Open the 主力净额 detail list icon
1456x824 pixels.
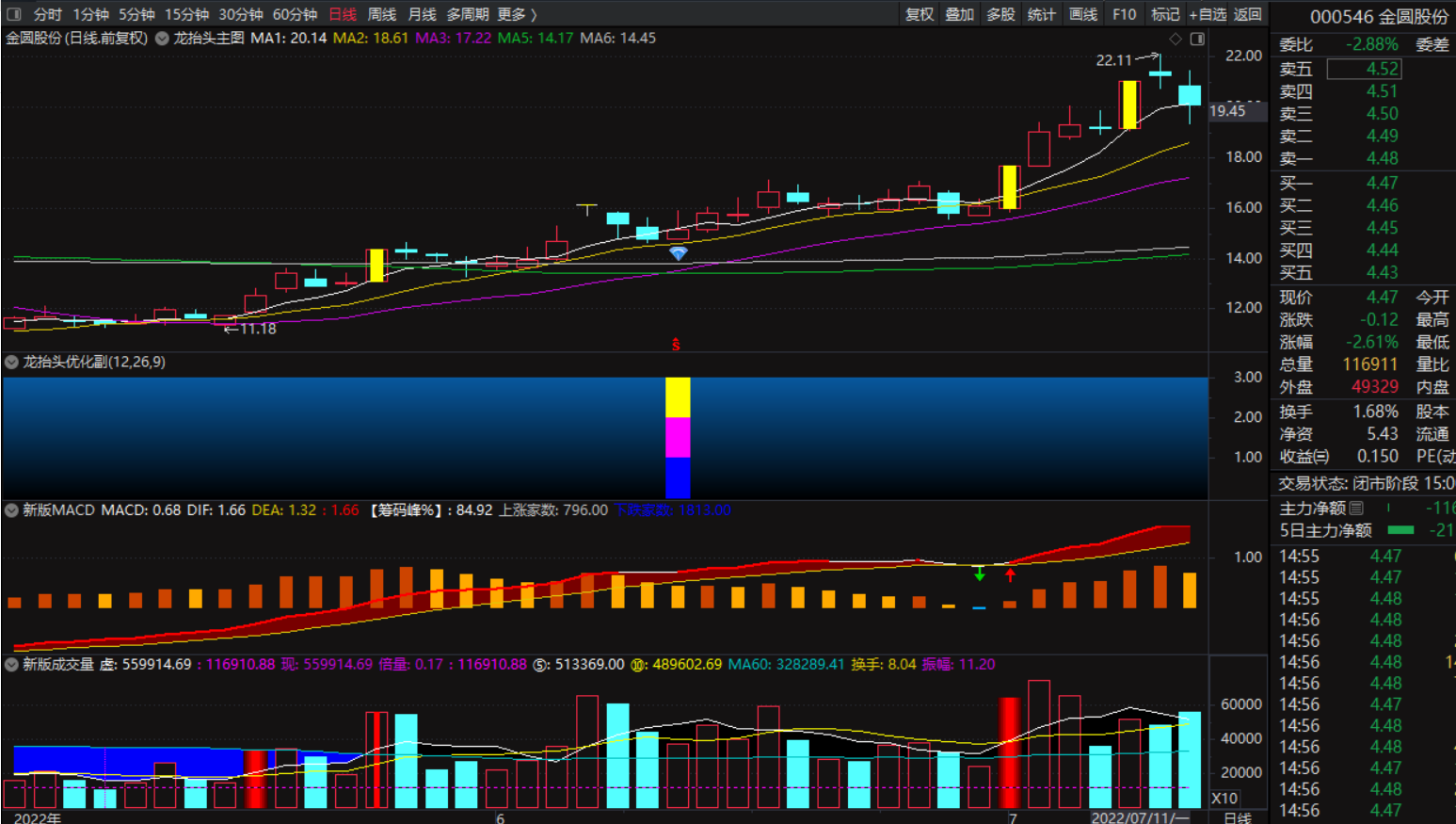(x=1356, y=509)
